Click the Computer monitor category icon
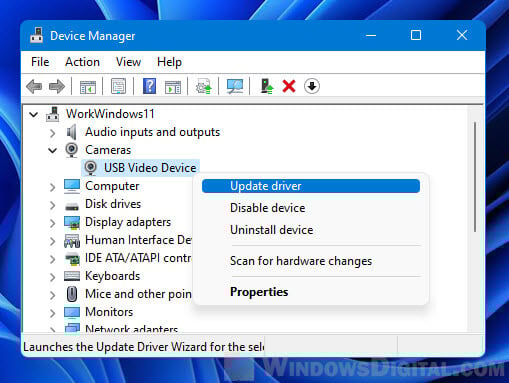509x383 pixels. tap(72, 186)
